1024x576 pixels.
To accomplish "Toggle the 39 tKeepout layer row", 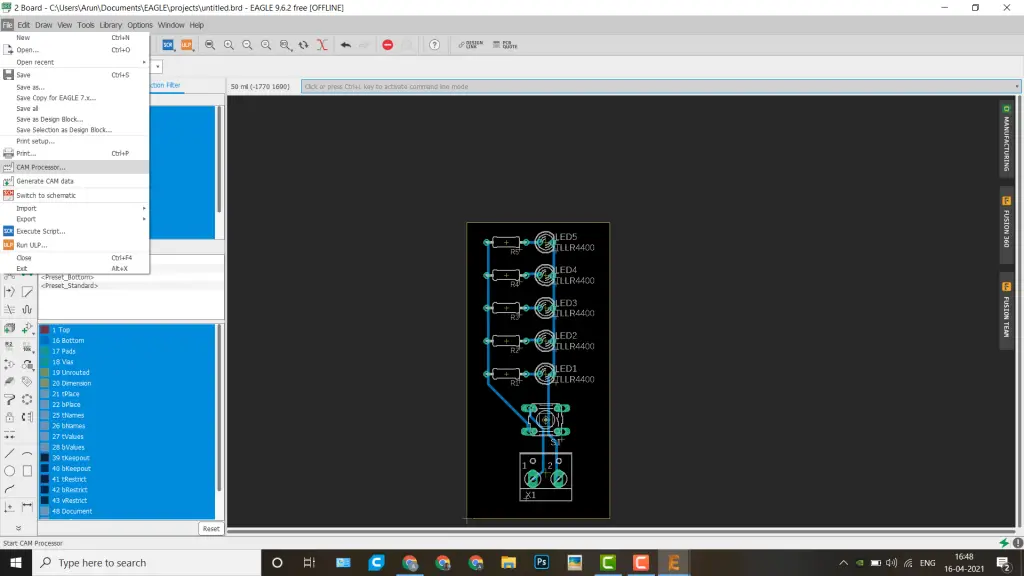I will (x=127, y=458).
